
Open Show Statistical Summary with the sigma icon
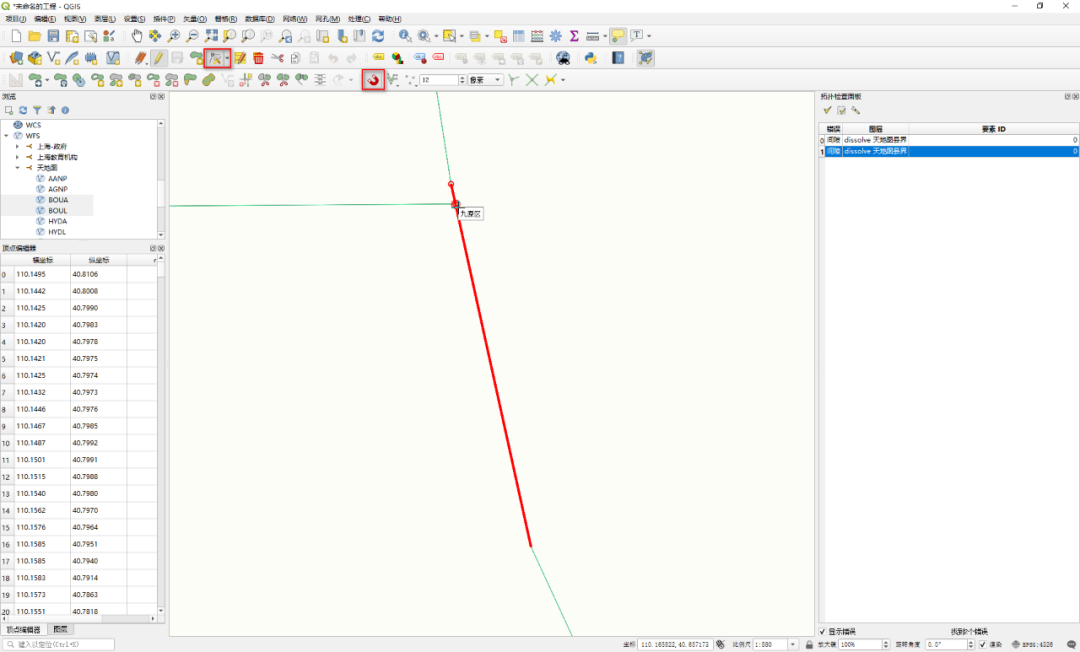coord(573,36)
